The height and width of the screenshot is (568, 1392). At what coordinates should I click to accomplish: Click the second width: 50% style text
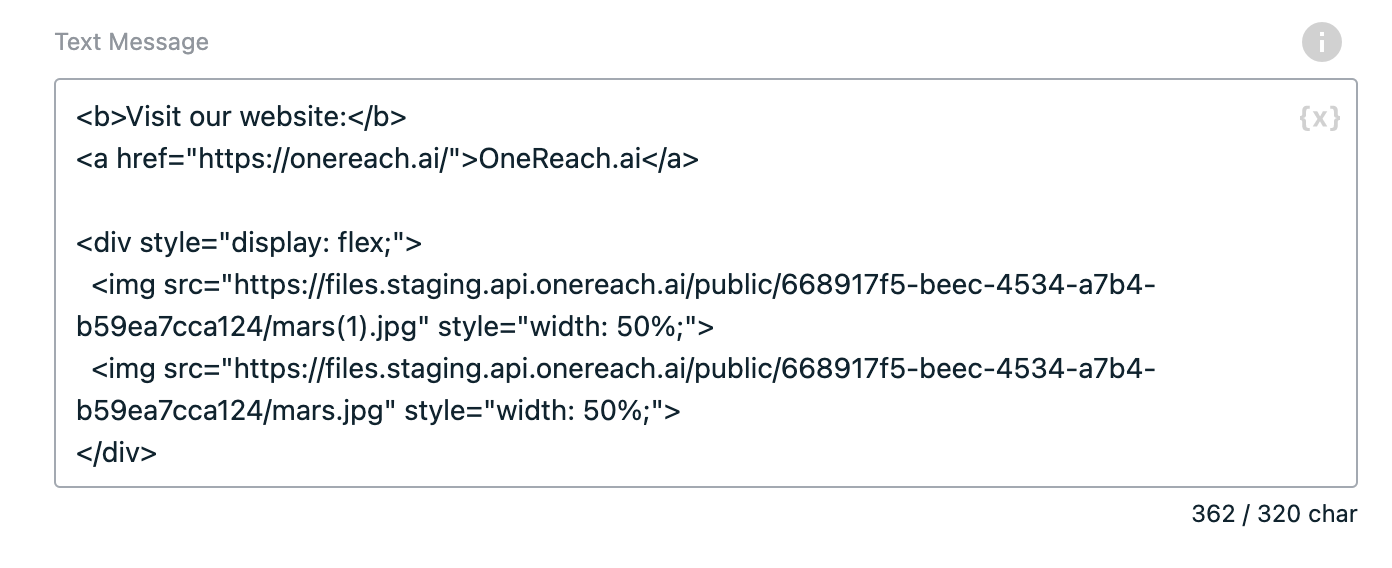572,410
